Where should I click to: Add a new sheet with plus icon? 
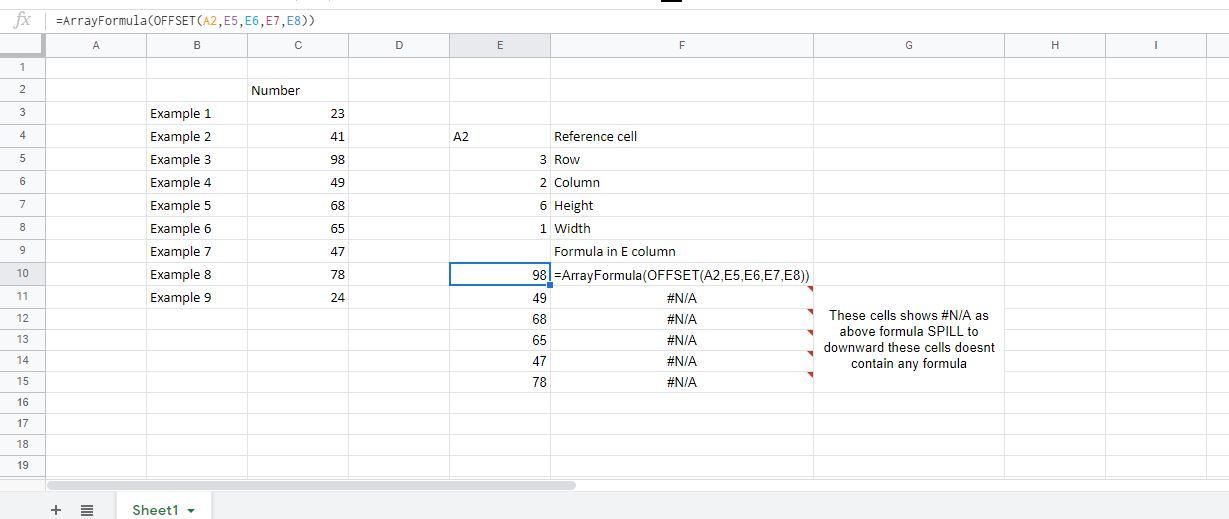tap(56, 510)
